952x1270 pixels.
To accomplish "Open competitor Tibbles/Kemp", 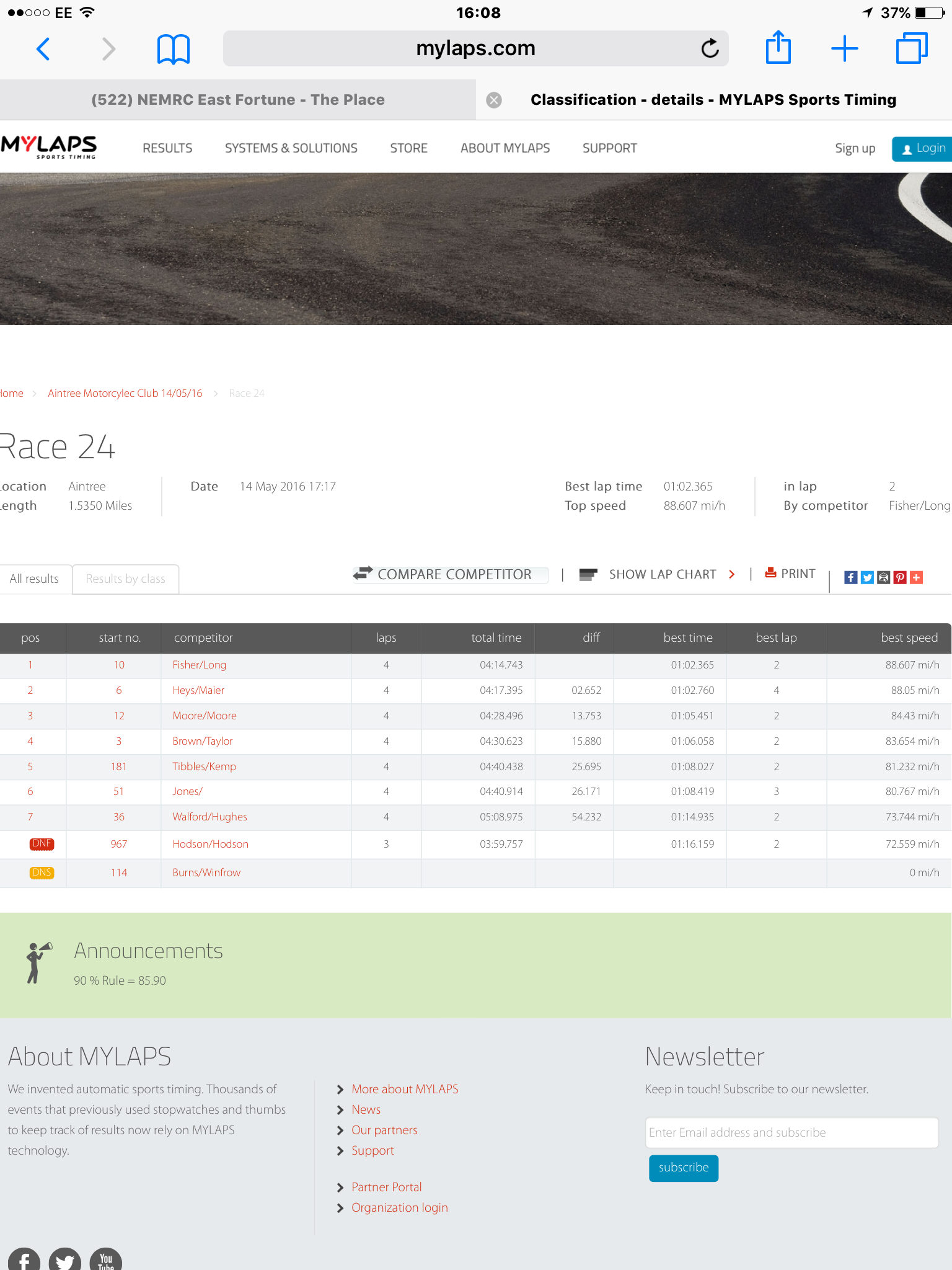I will [204, 766].
